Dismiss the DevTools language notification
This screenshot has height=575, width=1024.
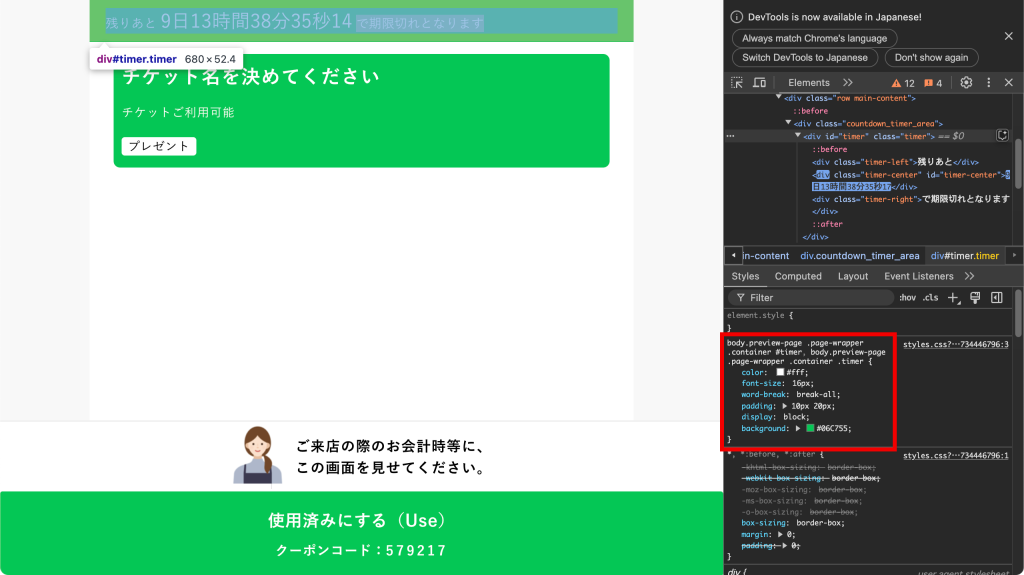point(1008,36)
